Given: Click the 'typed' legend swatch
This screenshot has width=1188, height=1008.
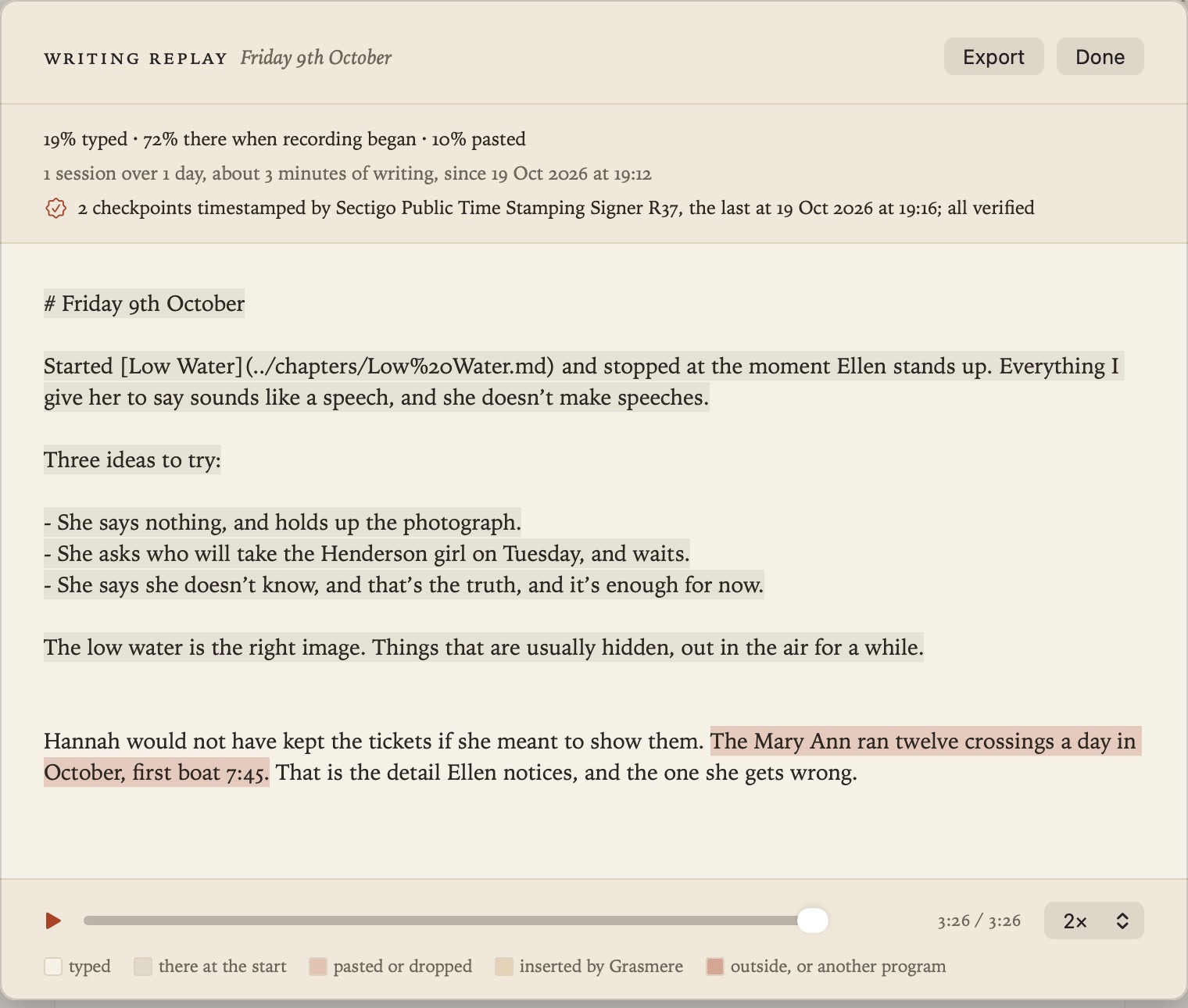Looking at the screenshot, I should pyautogui.click(x=53, y=967).
